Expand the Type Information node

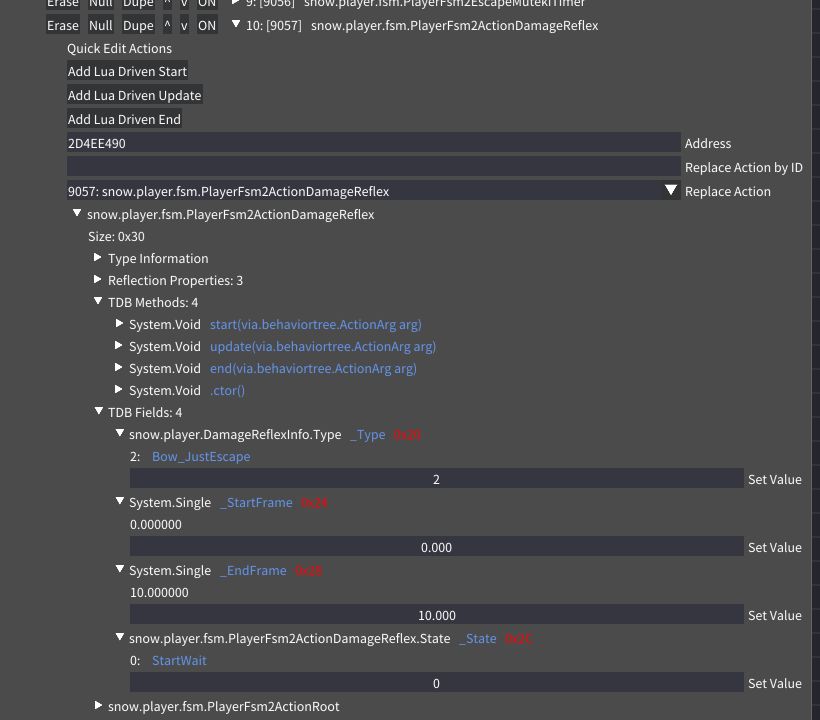(x=98, y=258)
